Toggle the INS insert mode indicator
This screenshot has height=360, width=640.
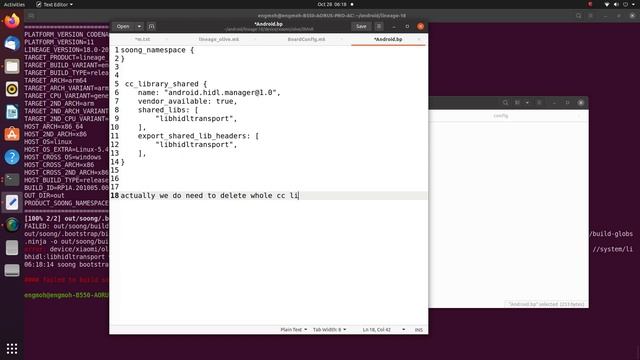419,329
